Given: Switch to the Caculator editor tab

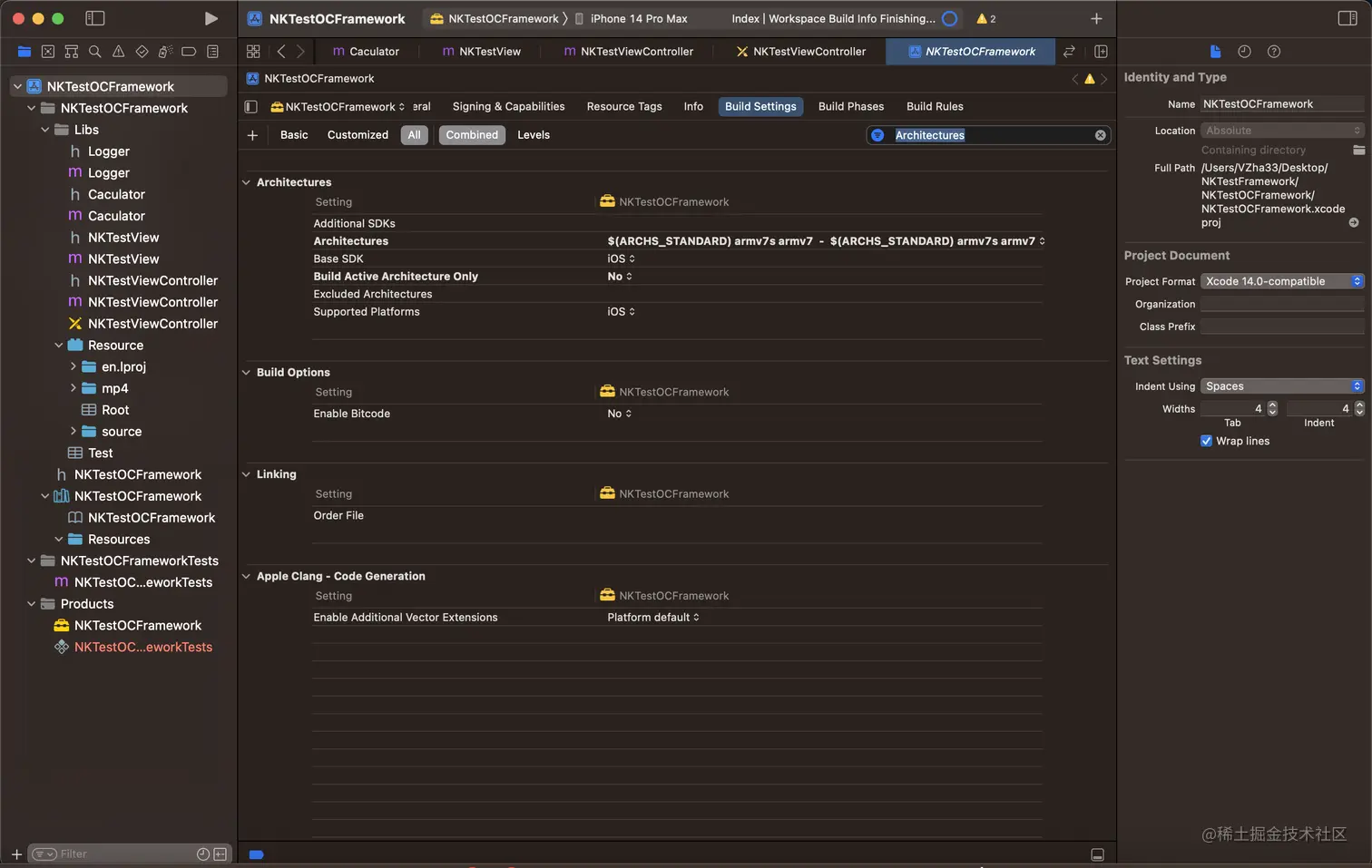Looking at the screenshot, I should click(x=366, y=52).
